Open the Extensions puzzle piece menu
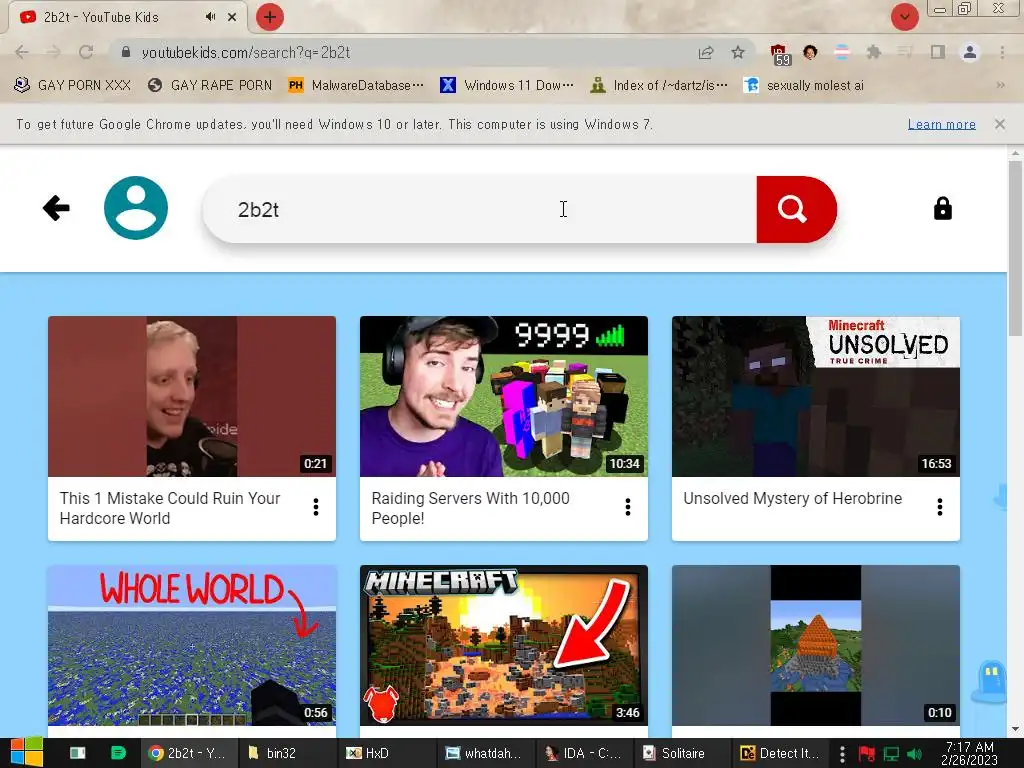The width and height of the screenshot is (1024, 768). click(873, 52)
